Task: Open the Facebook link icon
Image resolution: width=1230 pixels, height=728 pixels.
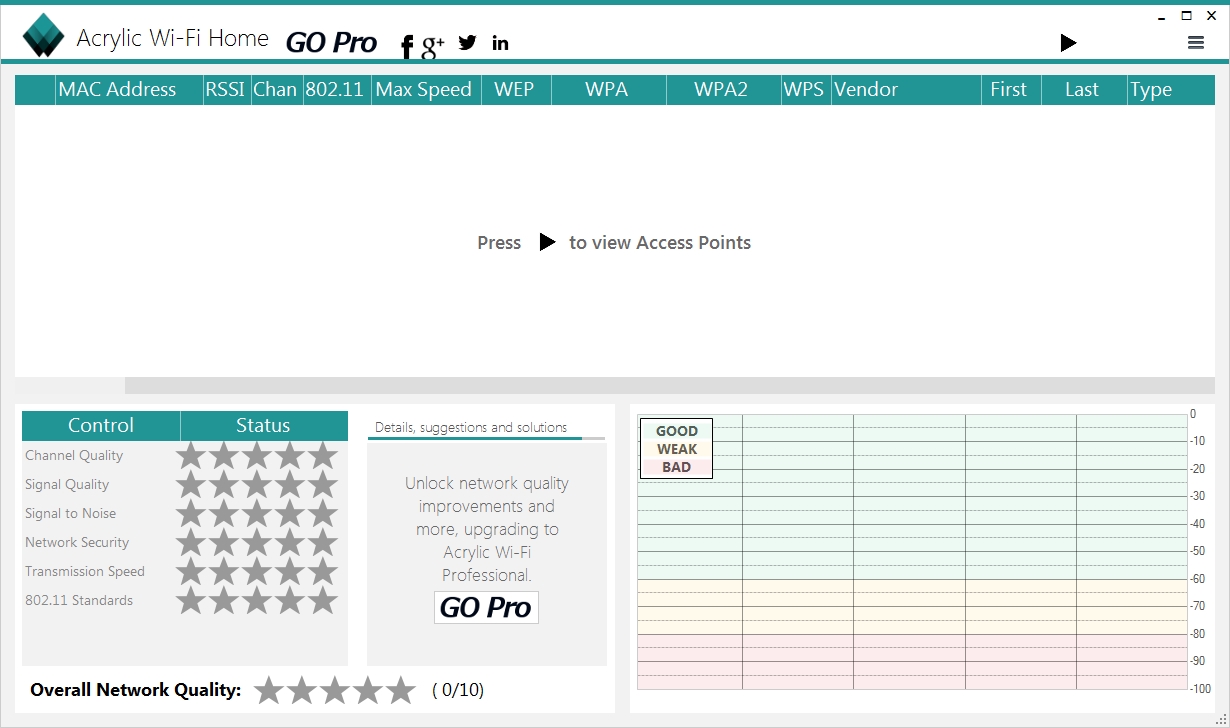Action: pyautogui.click(x=407, y=46)
